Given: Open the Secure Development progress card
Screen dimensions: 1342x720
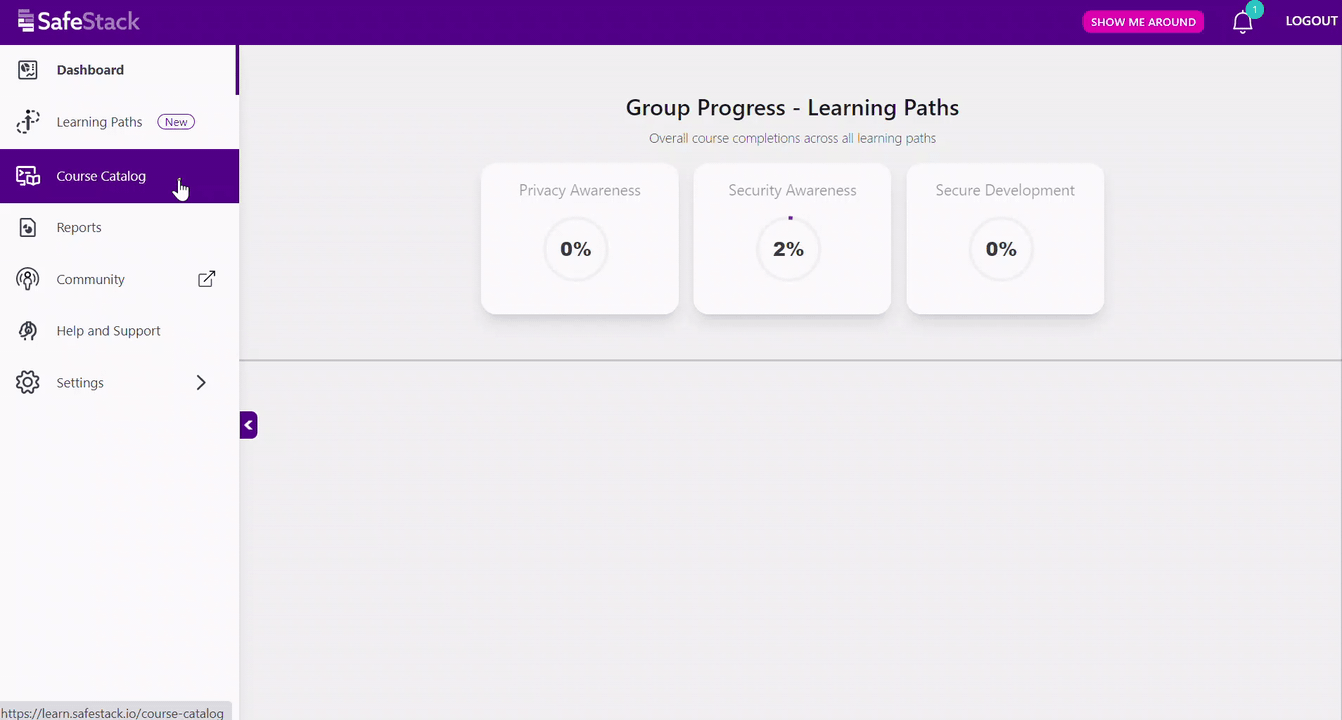Looking at the screenshot, I should tap(1005, 239).
